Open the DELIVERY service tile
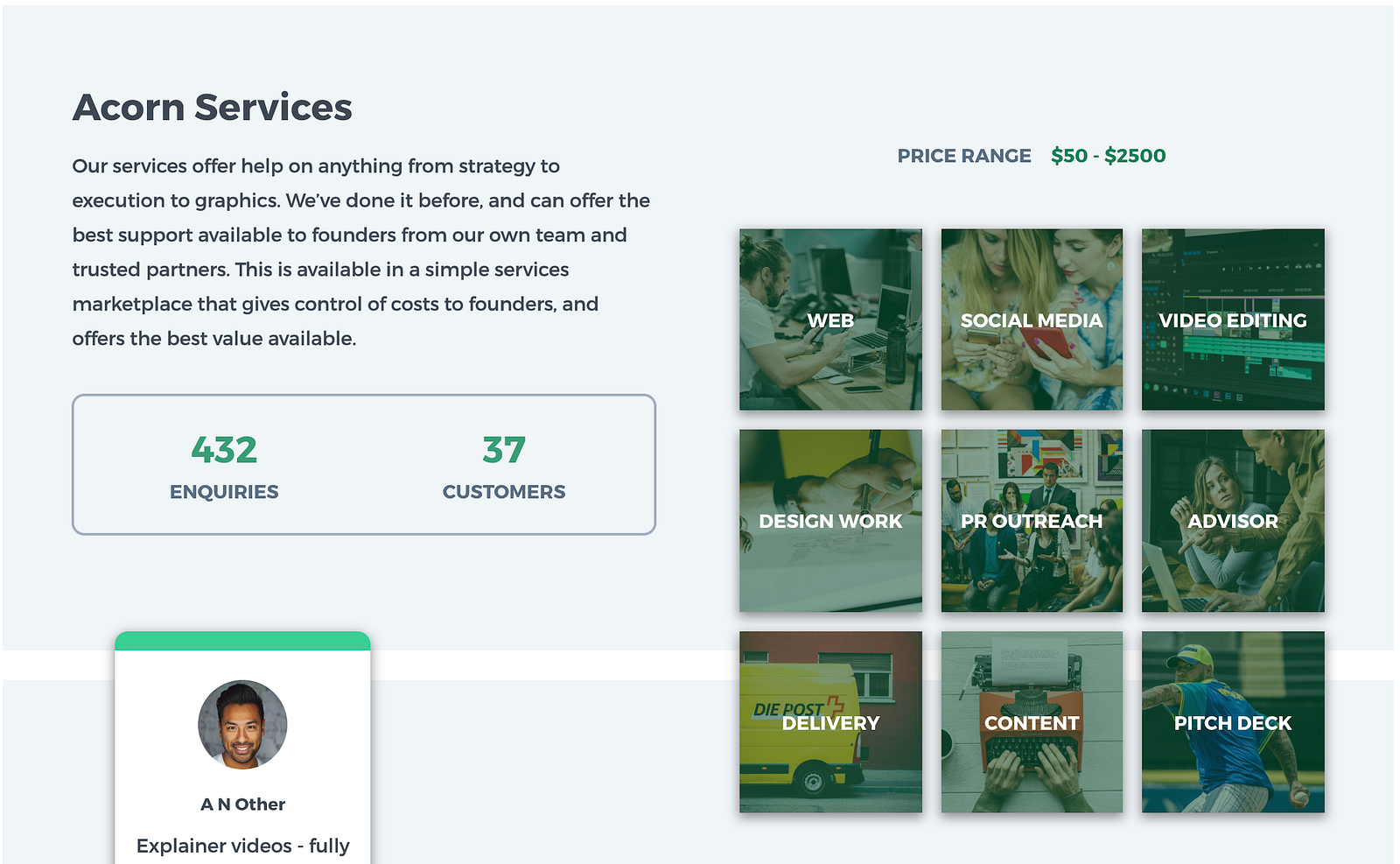The width and height of the screenshot is (1400, 864). [x=830, y=722]
